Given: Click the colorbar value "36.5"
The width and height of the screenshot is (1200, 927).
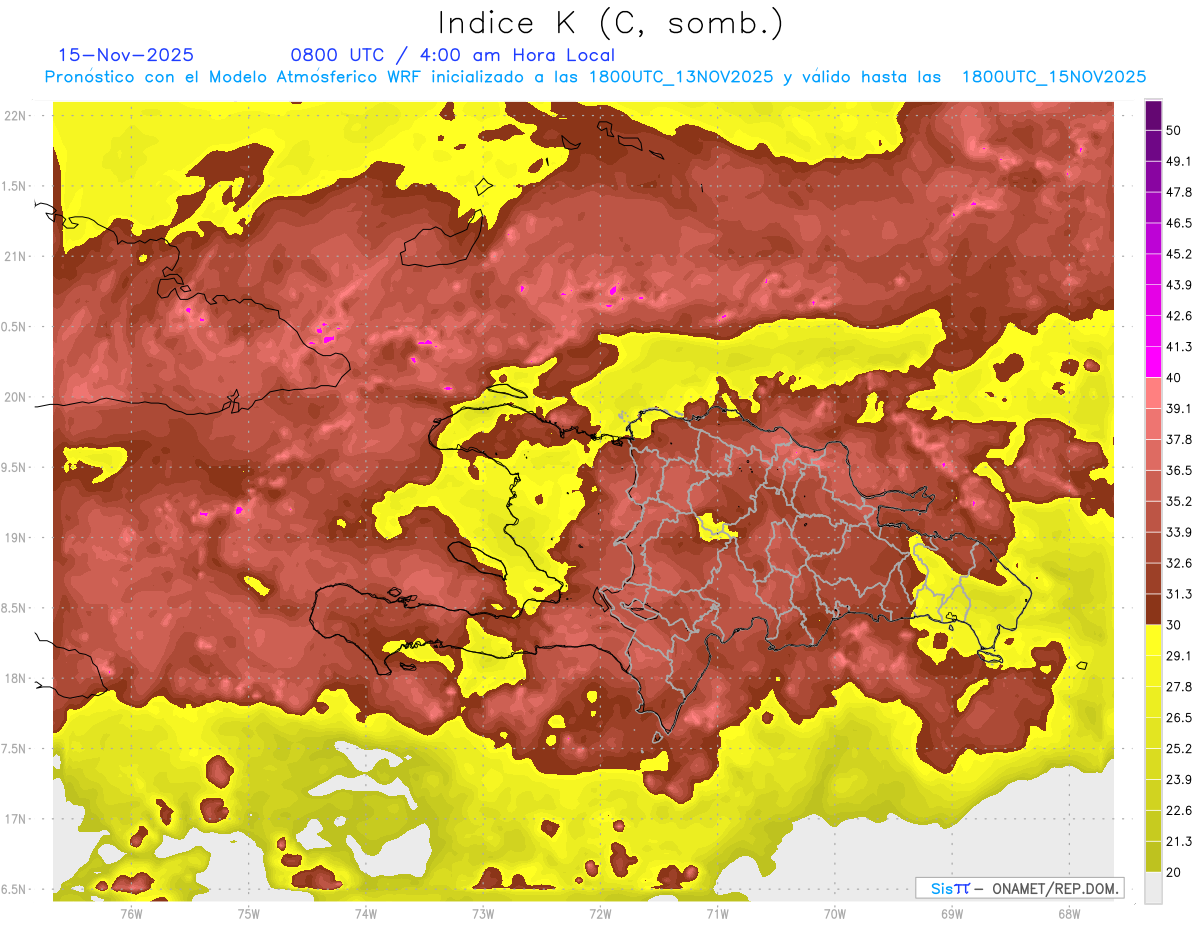Looking at the screenshot, I should coord(1178,471).
